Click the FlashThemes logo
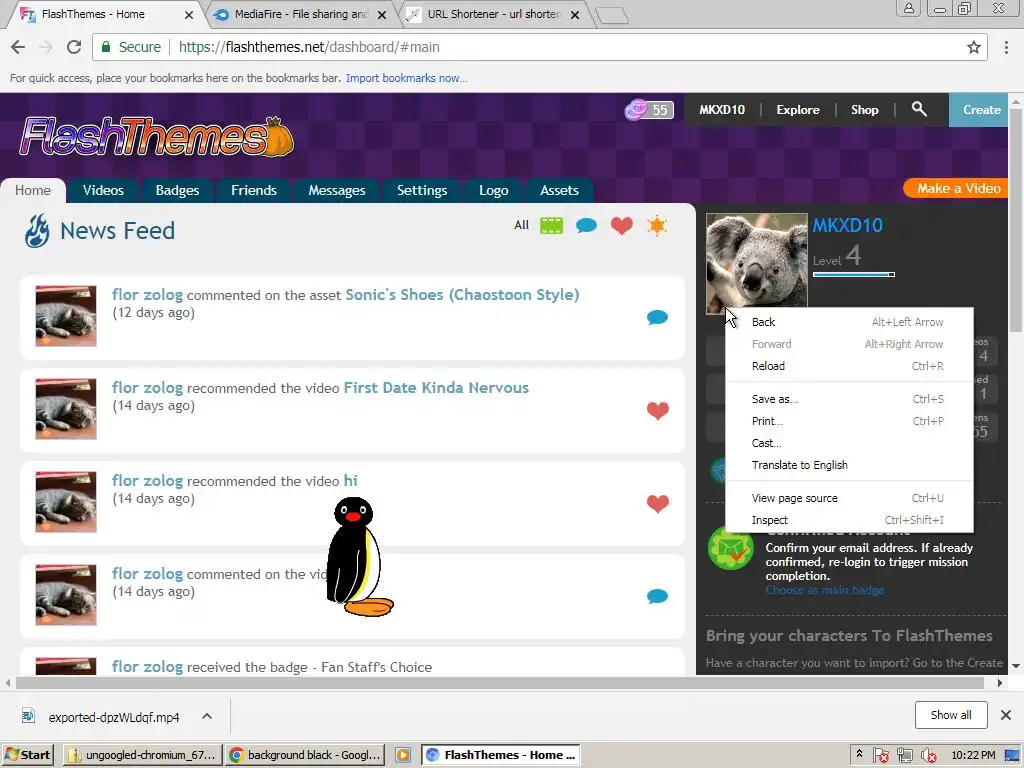Screen dimensions: 1024x768 157,137
